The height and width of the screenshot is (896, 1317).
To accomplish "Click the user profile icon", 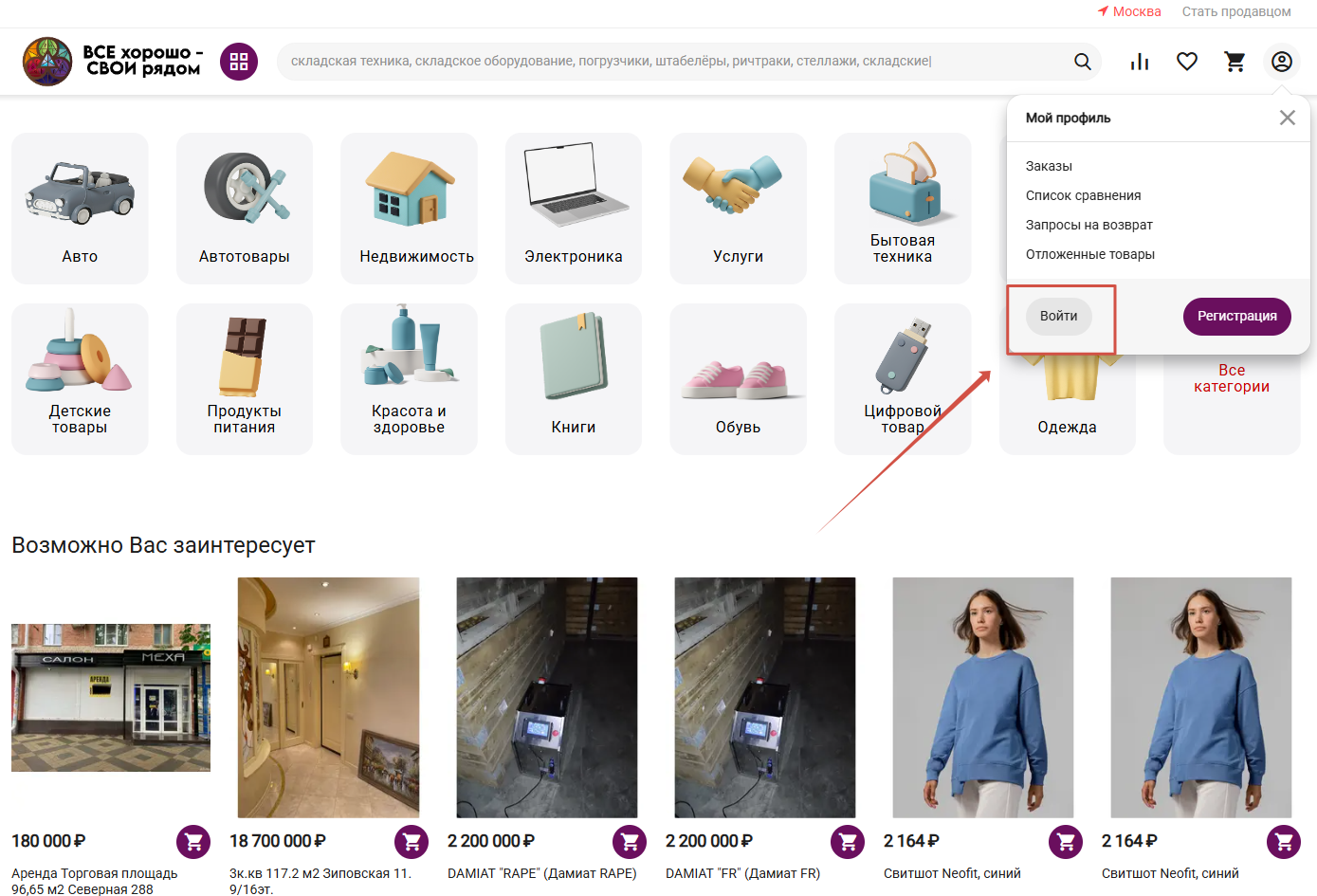I will click(x=1282, y=62).
